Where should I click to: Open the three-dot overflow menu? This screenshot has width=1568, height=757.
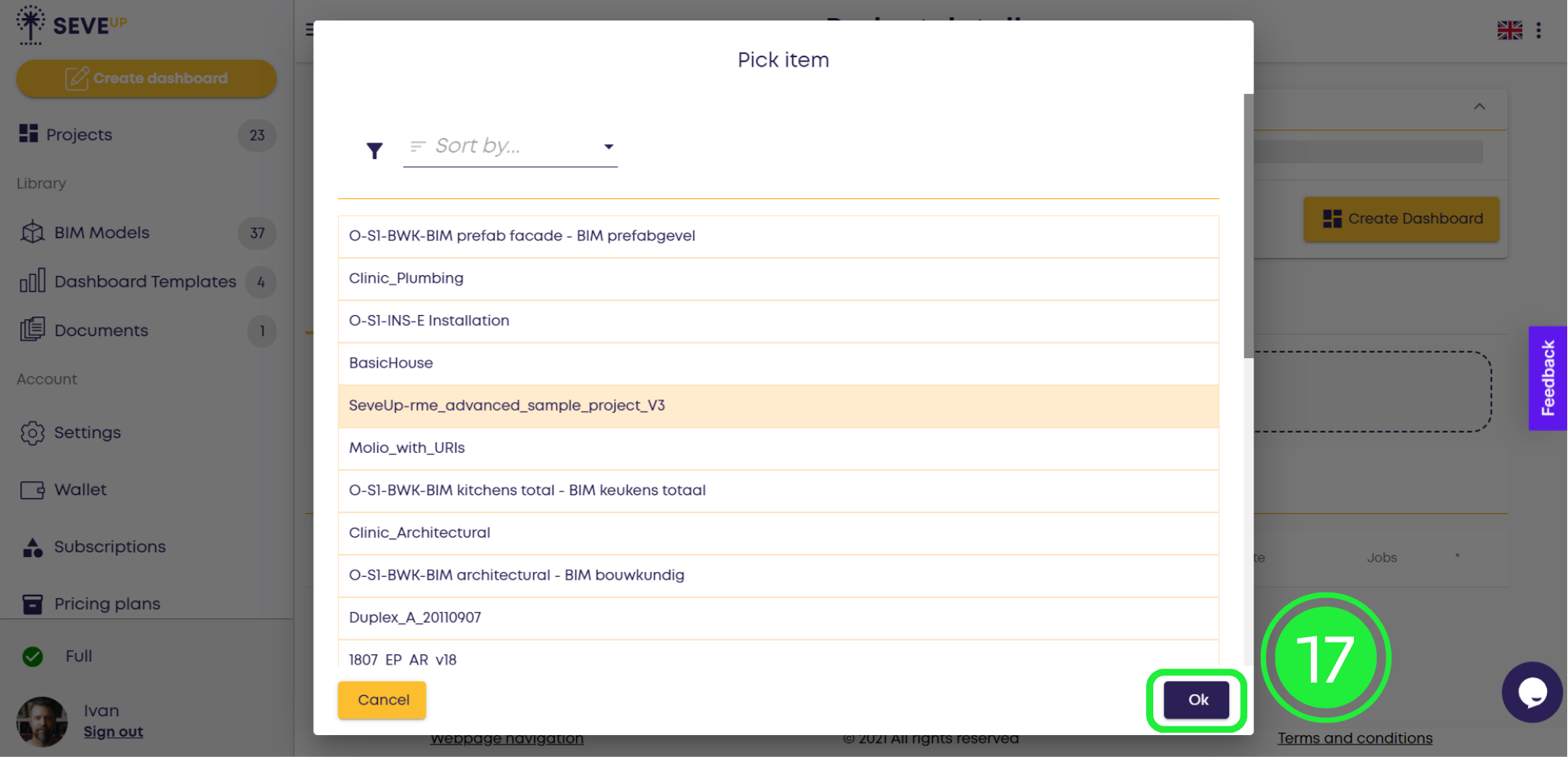click(x=1539, y=29)
